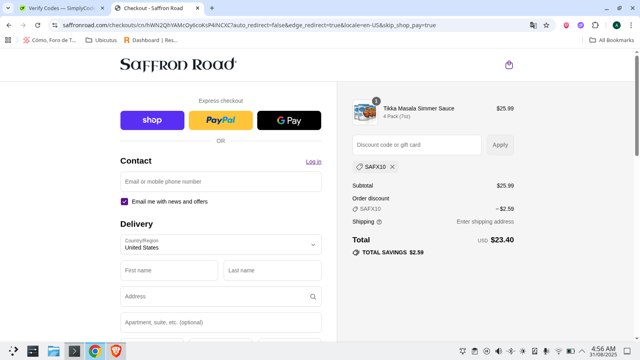Screen dimensions: 640x360
Task: Open the All Bookmarks folder
Action: (x=611, y=40)
